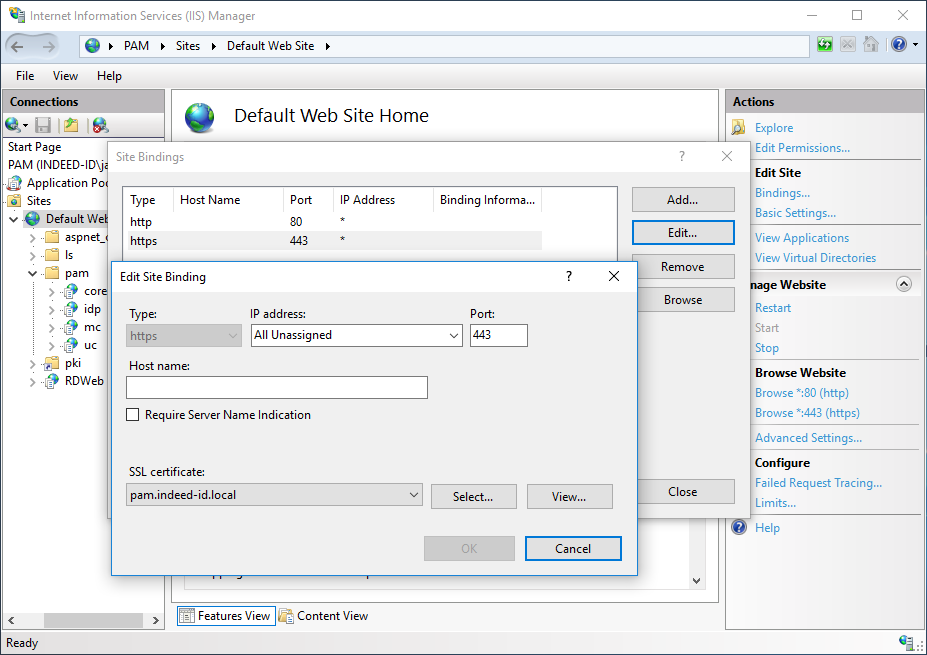Switch to Content View tab

[323, 616]
